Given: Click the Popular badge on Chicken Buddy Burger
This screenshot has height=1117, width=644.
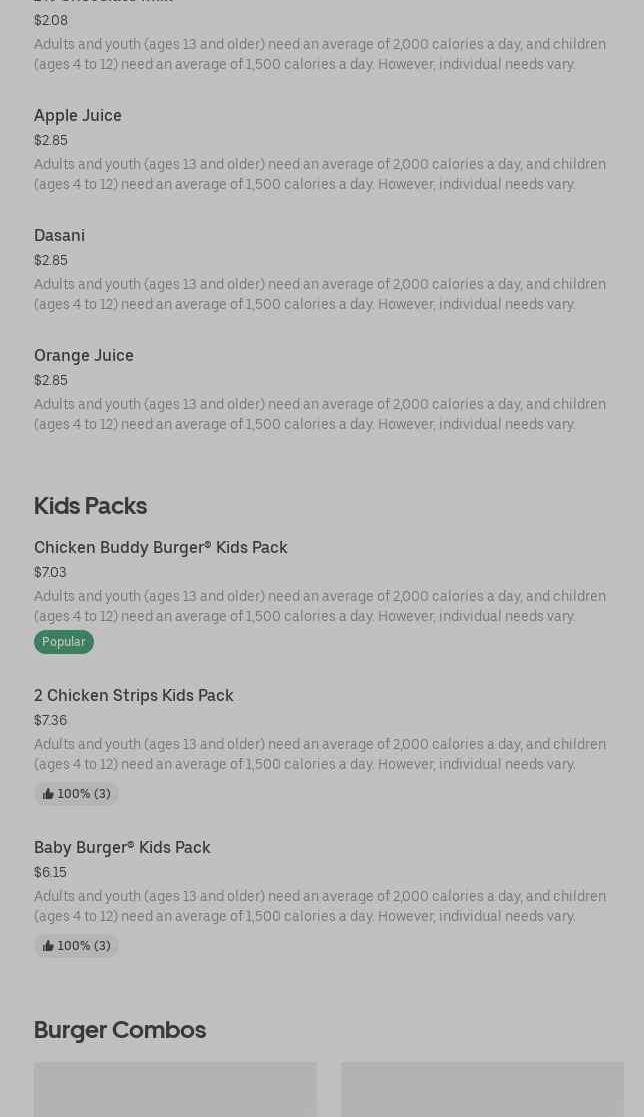Looking at the screenshot, I should [x=64, y=642].
